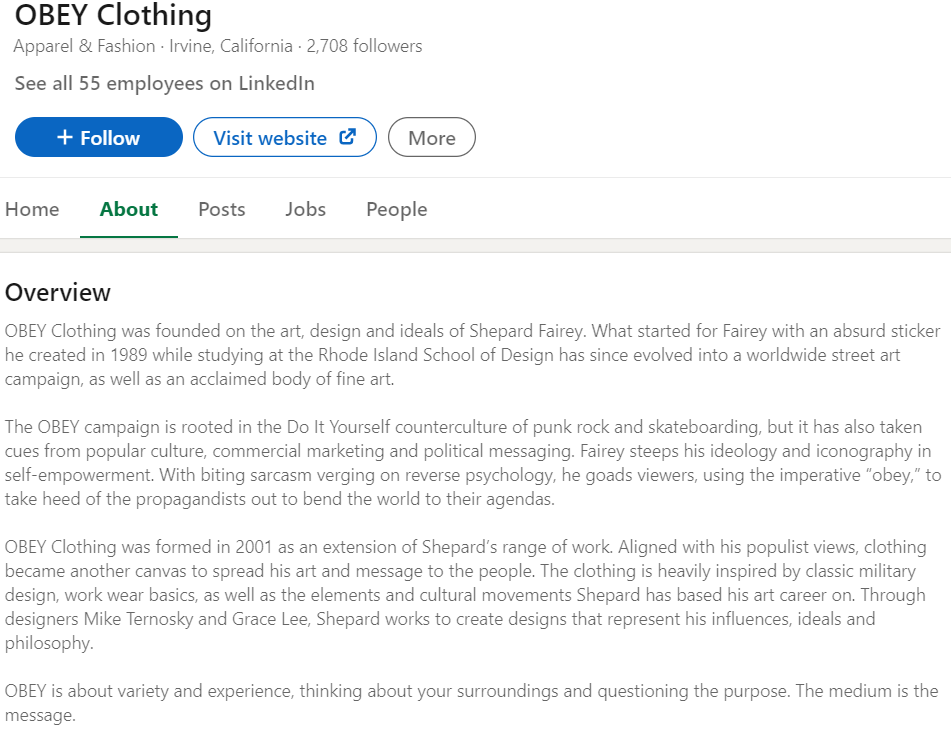Click the paragraph about Shepard Fairey's 1989 sticker
This screenshot has width=951, height=736.
472,355
